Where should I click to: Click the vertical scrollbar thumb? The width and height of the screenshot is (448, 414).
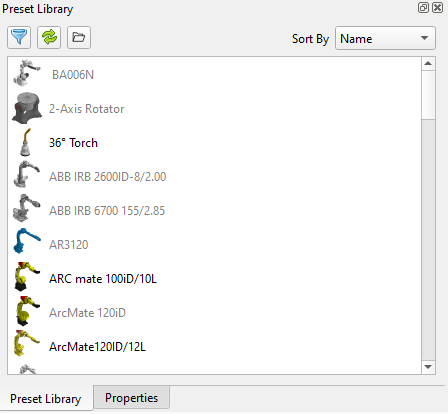point(428,95)
